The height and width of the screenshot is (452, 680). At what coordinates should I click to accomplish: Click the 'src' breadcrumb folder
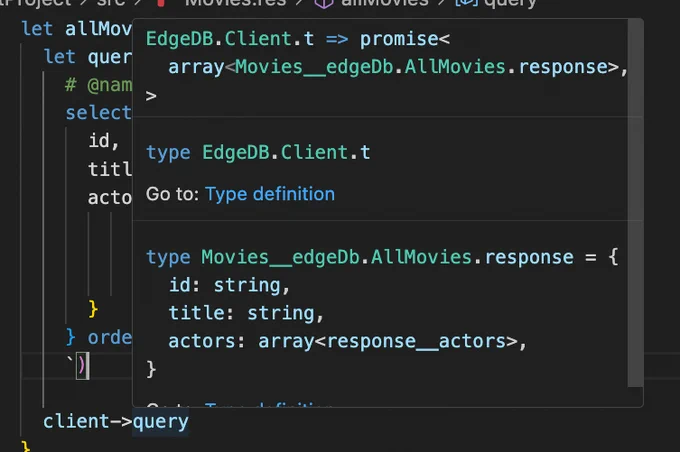pos(111,3)
